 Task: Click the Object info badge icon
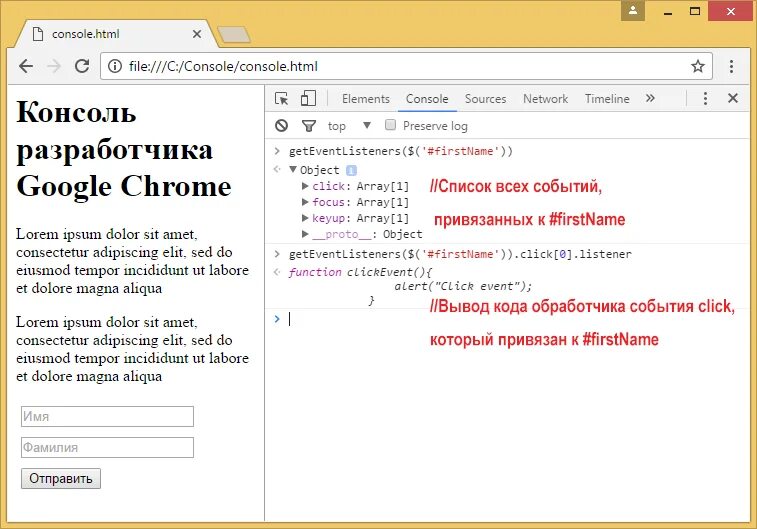click(351, 170)
